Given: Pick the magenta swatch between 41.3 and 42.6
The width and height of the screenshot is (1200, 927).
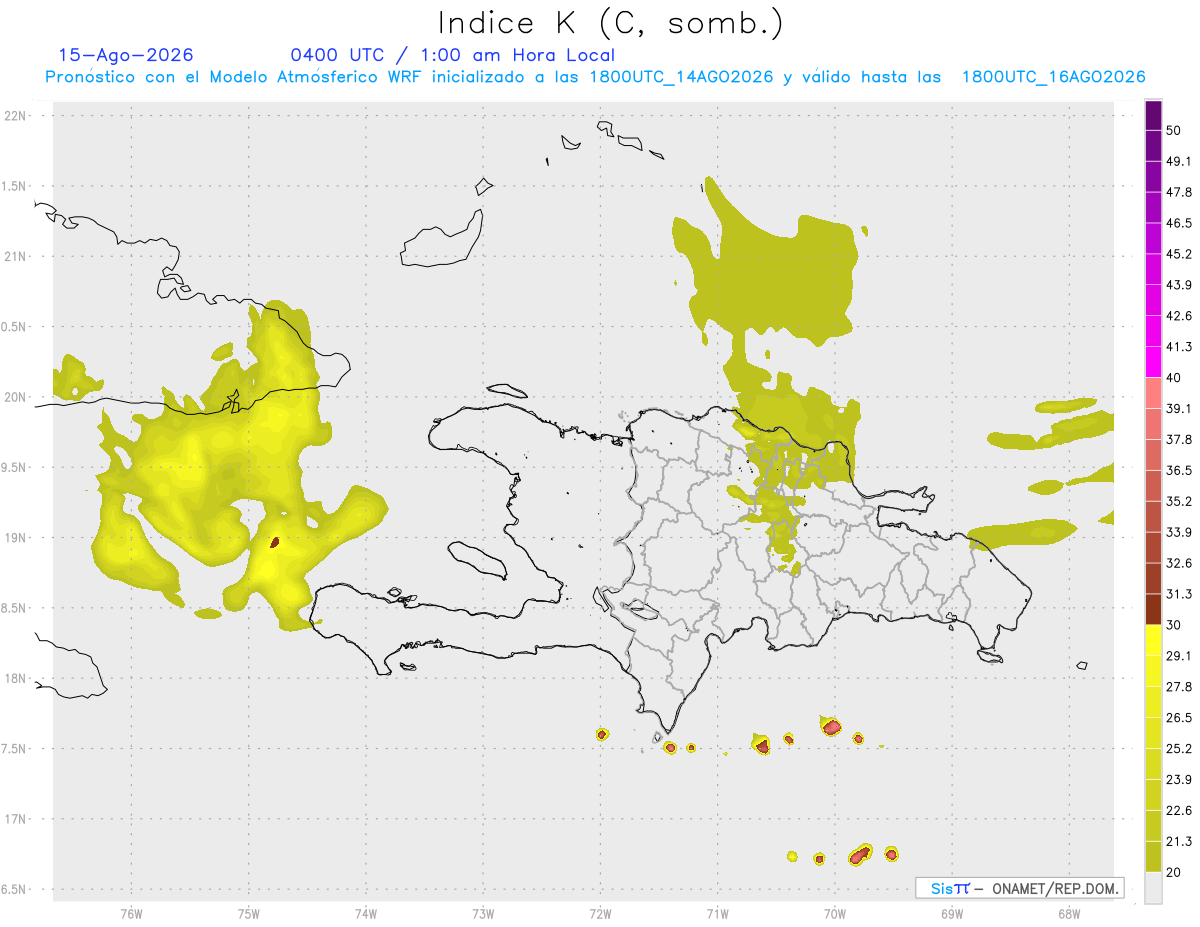Looking at the screenshot, I should tap(1153, 331).
